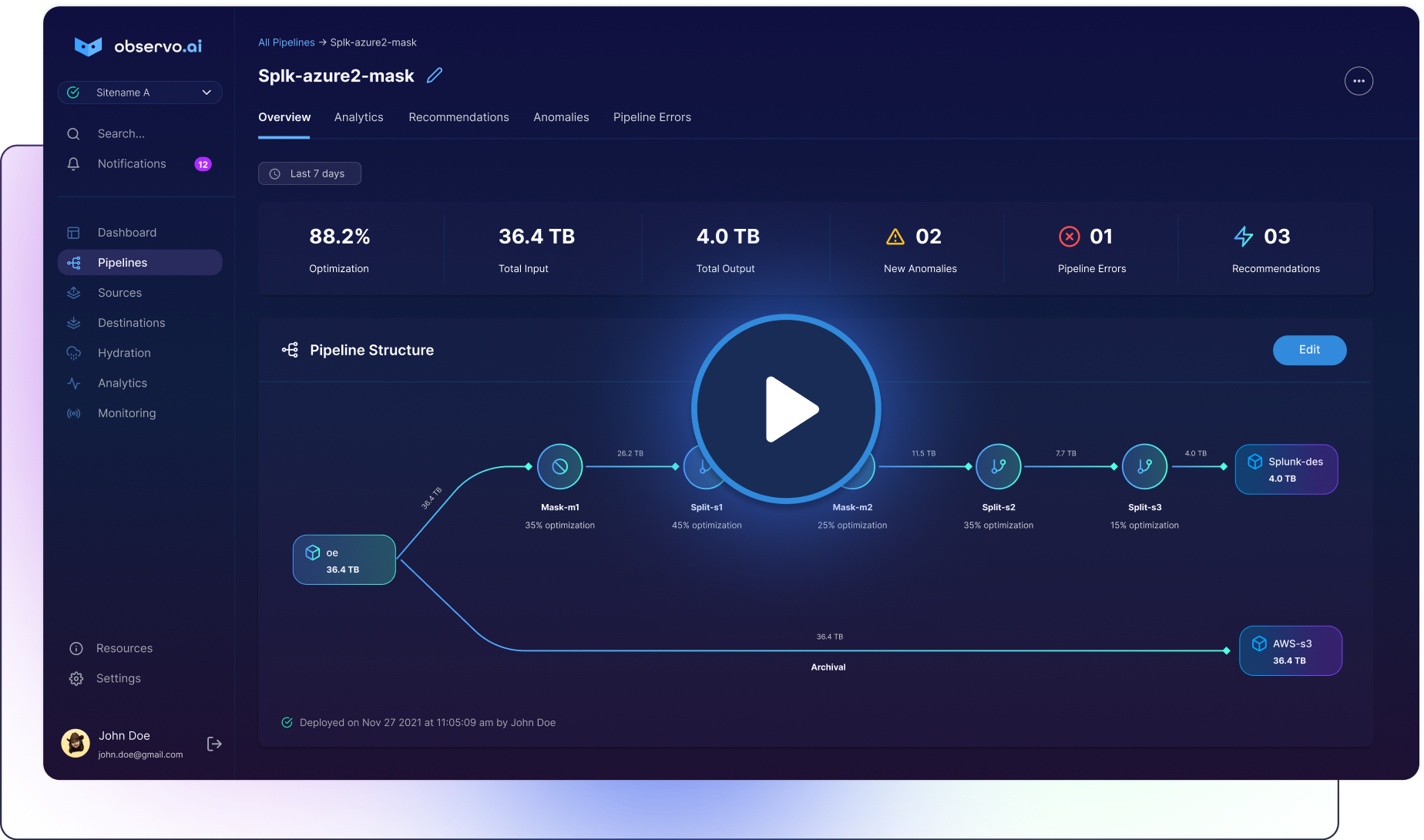Navigate back via All Pipelines breadcrumb

coord(286,42)
